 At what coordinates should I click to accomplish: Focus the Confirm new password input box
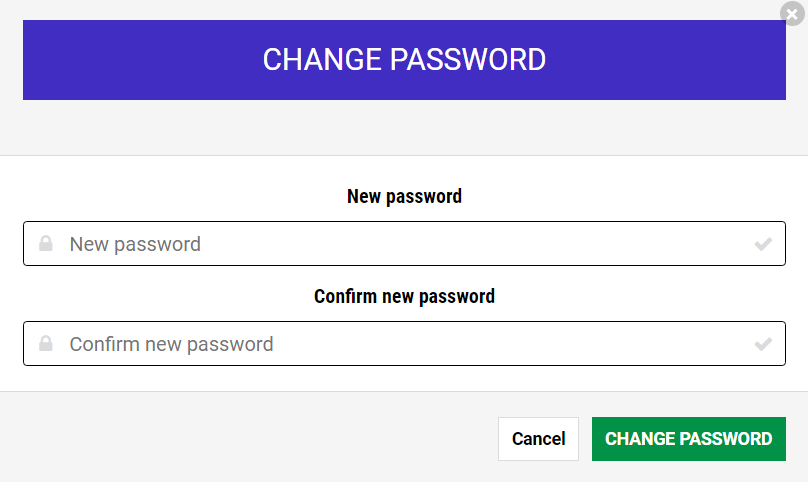(404, 343)
